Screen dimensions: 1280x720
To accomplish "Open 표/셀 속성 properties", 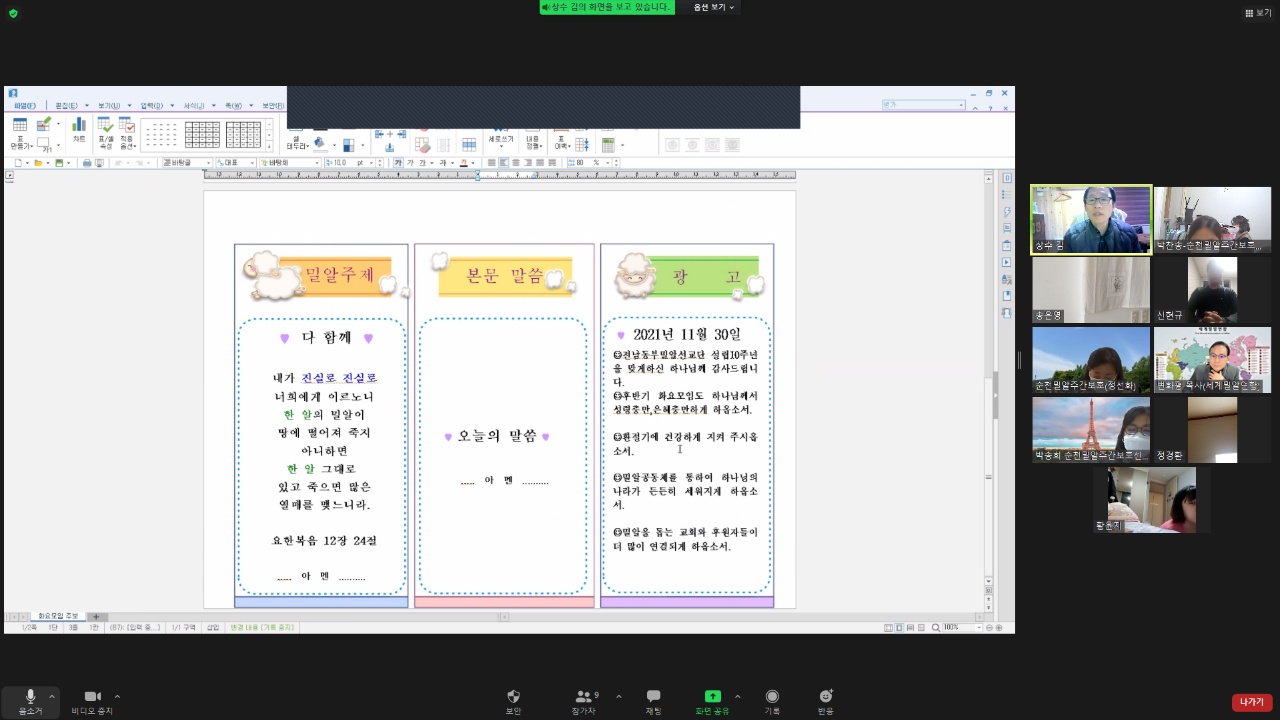I will tap(105, 133).
